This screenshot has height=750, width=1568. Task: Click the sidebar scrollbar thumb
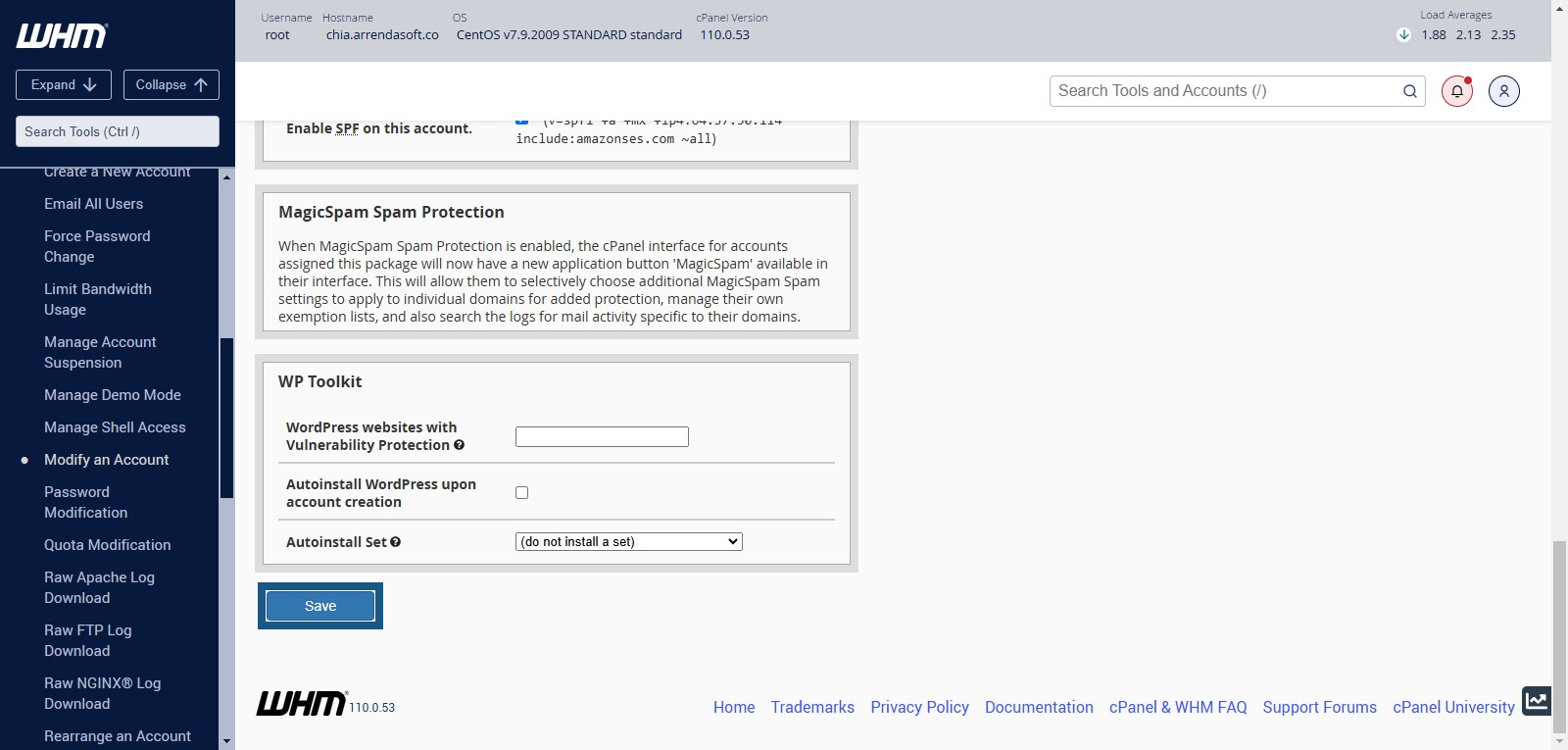226,419
